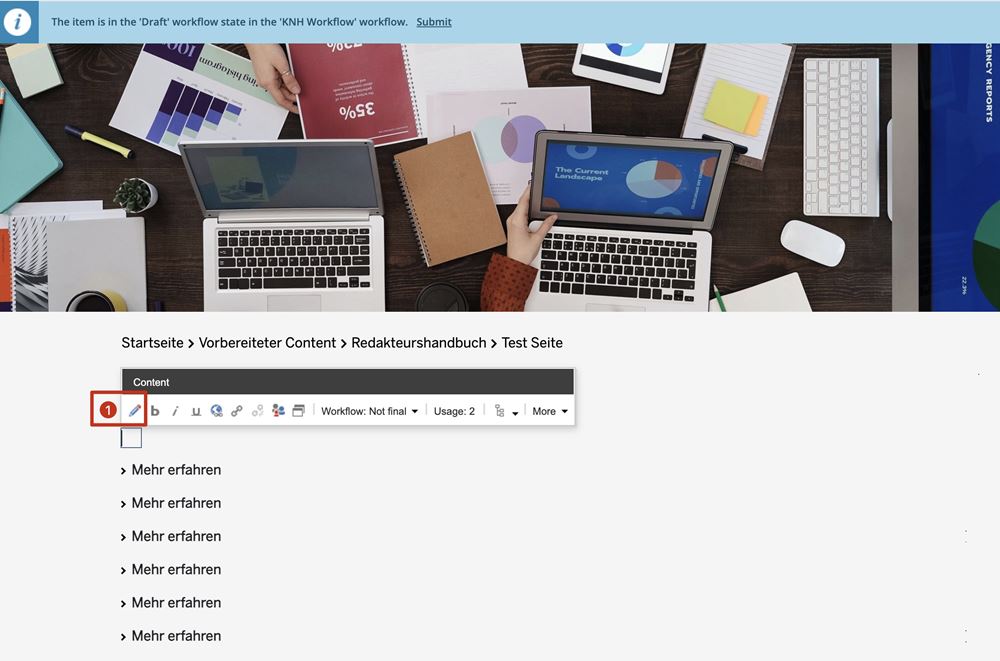Click the Submit link in workflow banner
The height and width of the screenshot is (661, 1000).
433,22
